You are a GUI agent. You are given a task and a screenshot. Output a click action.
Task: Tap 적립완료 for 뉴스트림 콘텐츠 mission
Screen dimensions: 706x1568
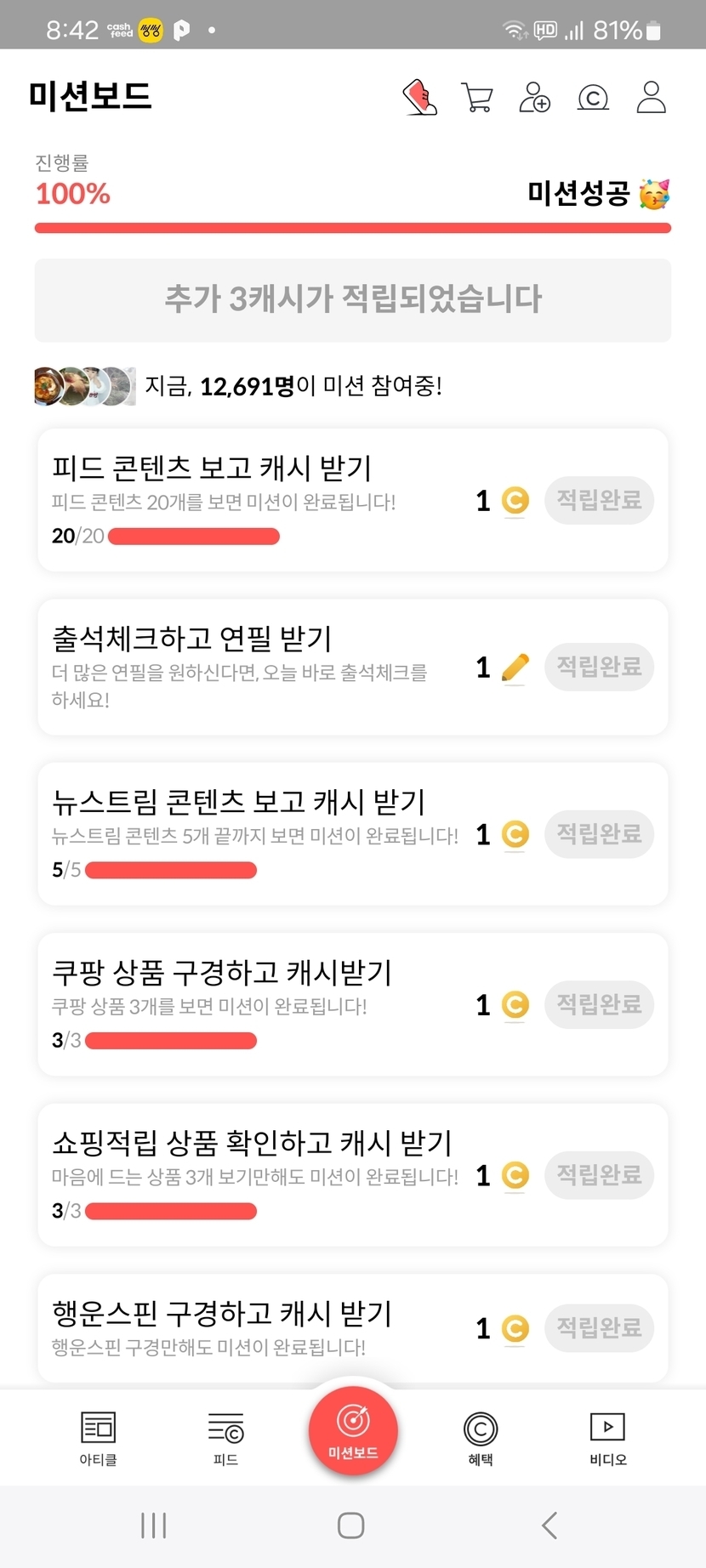[599, 833]
